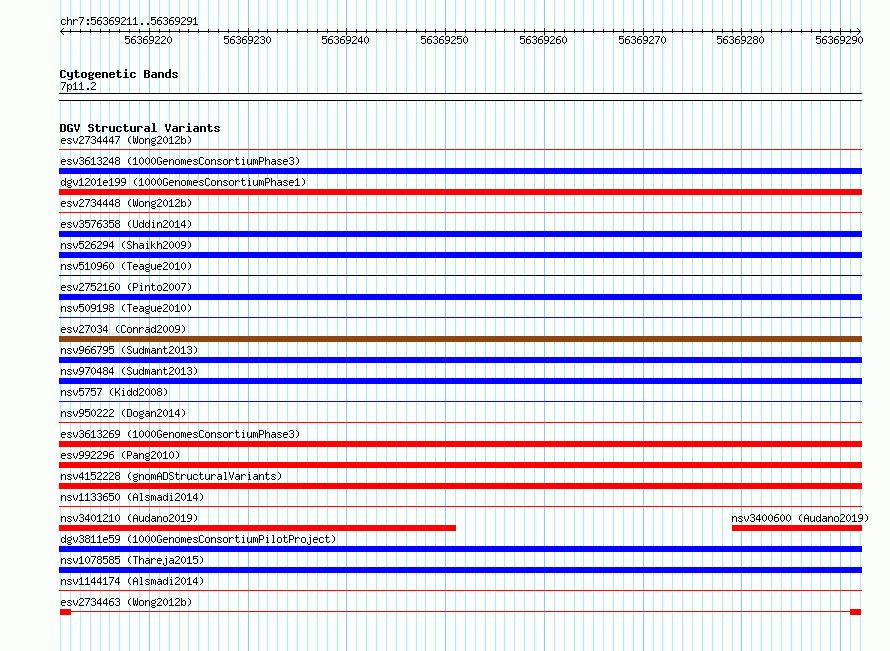
Task: Select the nsv4152228 (gnomADStructuralVariants) label
Action: (x=171, y=476)
